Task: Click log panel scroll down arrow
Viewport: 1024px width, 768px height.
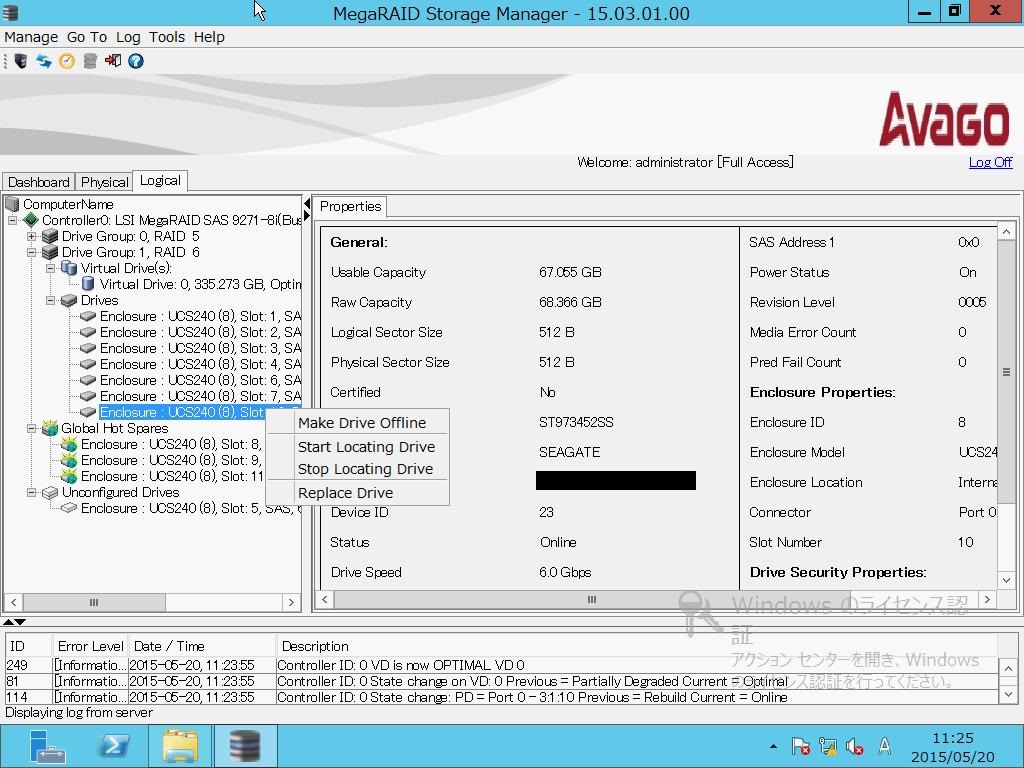Action: [1008, 695]
